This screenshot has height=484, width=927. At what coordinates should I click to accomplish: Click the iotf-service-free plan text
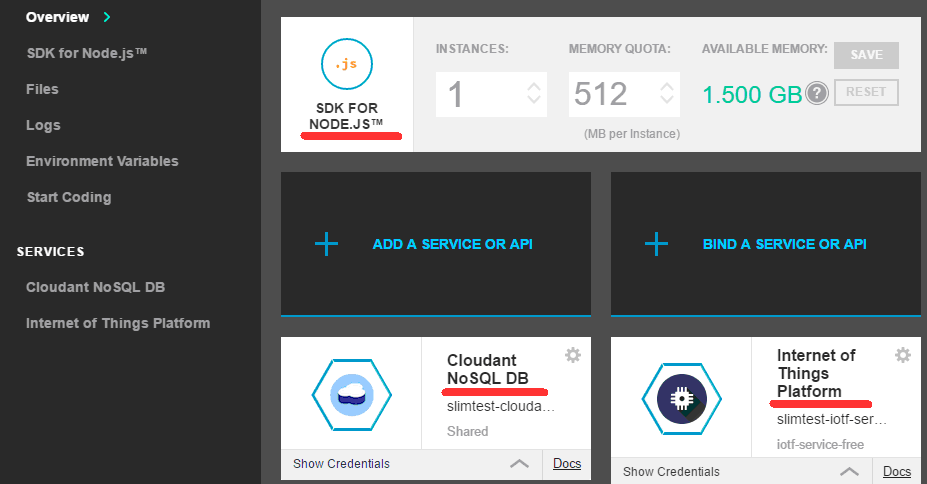tap(821, 444)
